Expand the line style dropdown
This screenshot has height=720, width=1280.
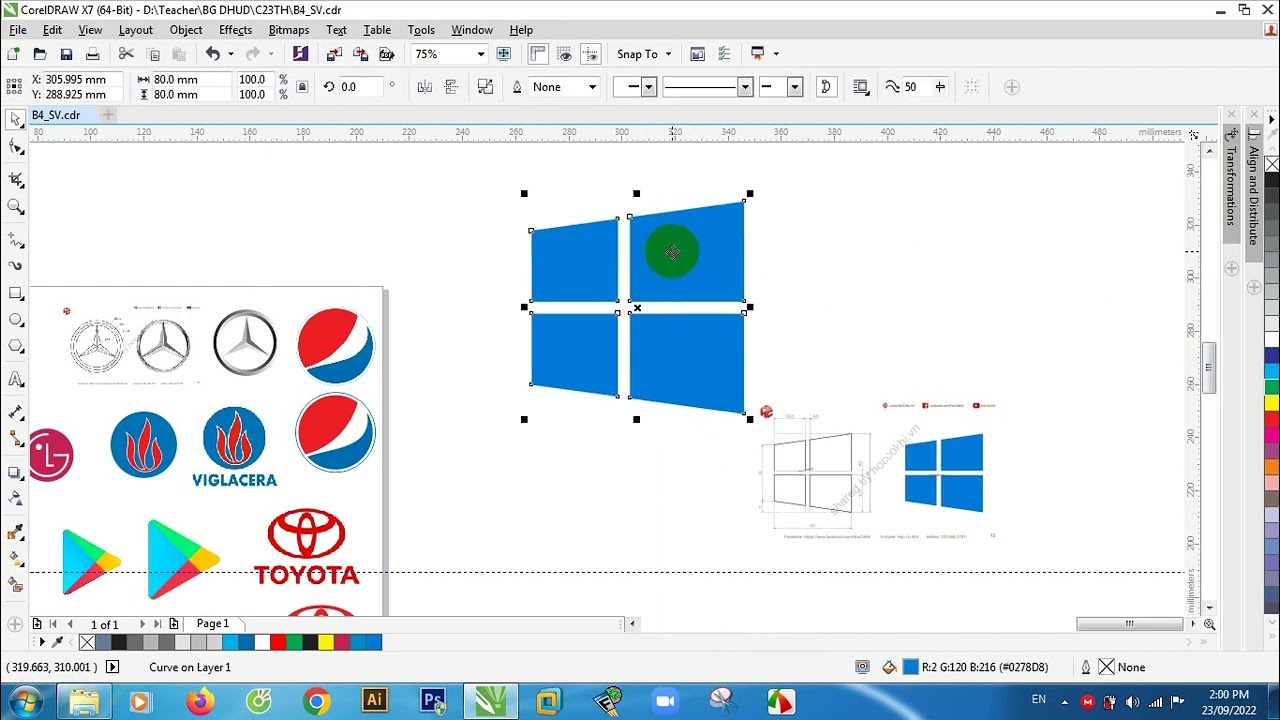[x=744, y=87]
